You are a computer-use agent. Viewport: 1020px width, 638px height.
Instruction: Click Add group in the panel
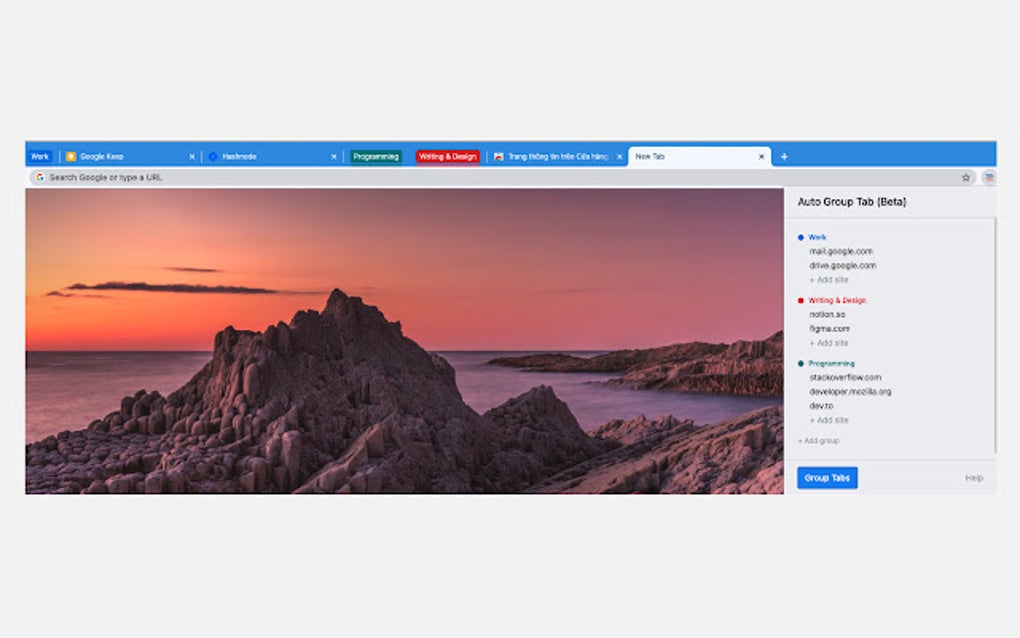click(817, 440)
